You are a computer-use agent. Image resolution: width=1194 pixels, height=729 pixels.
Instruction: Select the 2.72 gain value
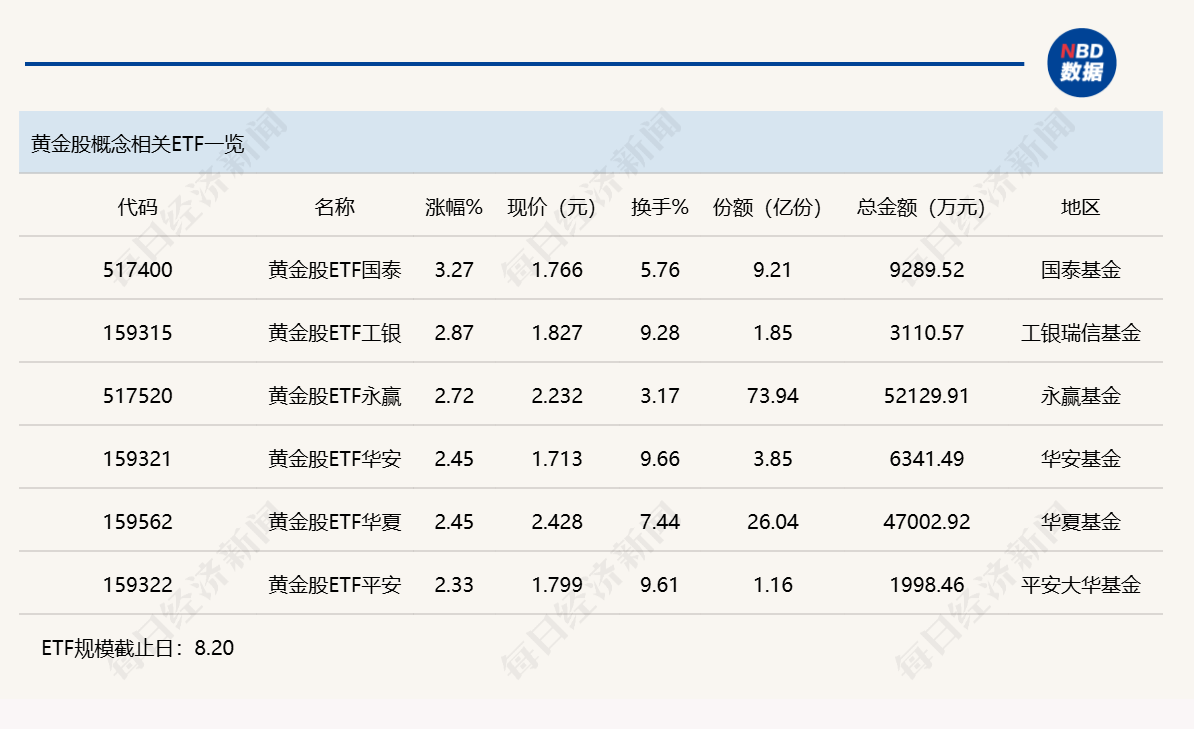(454, 396)
